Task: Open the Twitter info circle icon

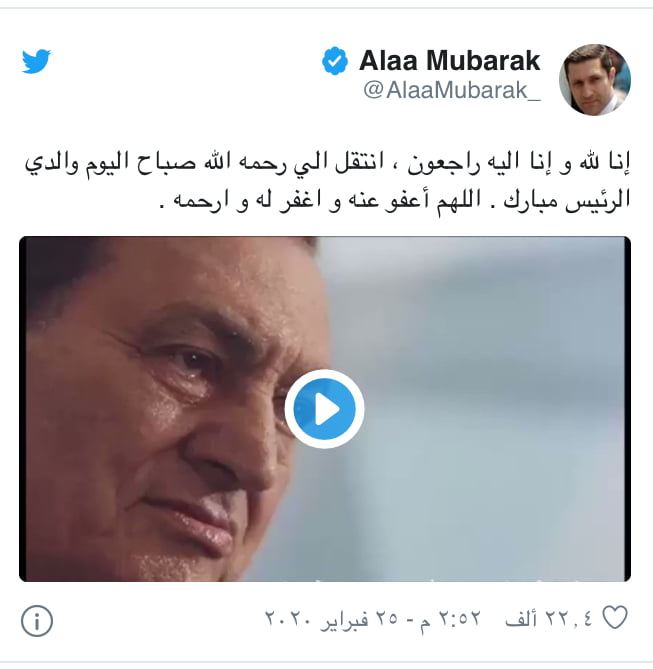Action: tap(37, 621)
